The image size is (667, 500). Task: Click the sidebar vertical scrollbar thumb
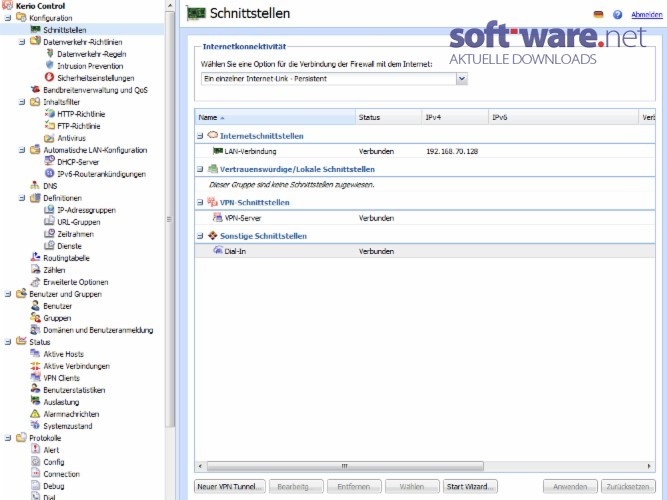click(x=170, y=219)
